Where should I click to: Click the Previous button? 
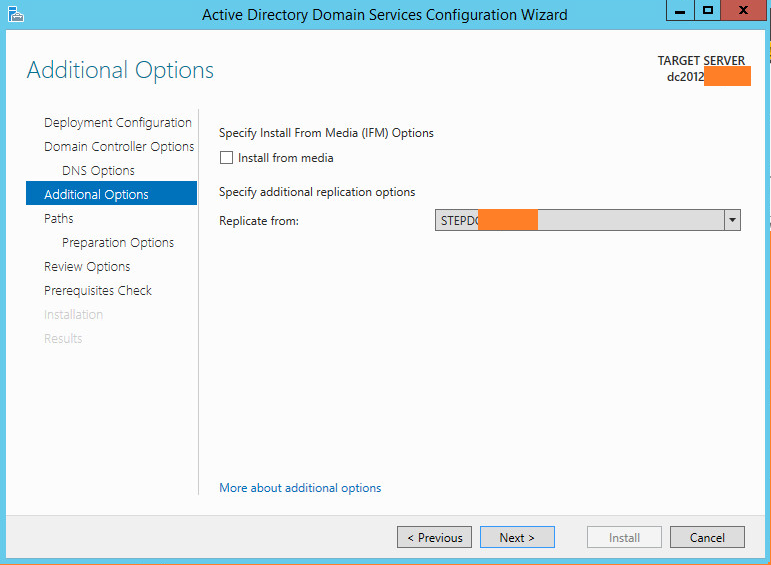tap(435, 538)
